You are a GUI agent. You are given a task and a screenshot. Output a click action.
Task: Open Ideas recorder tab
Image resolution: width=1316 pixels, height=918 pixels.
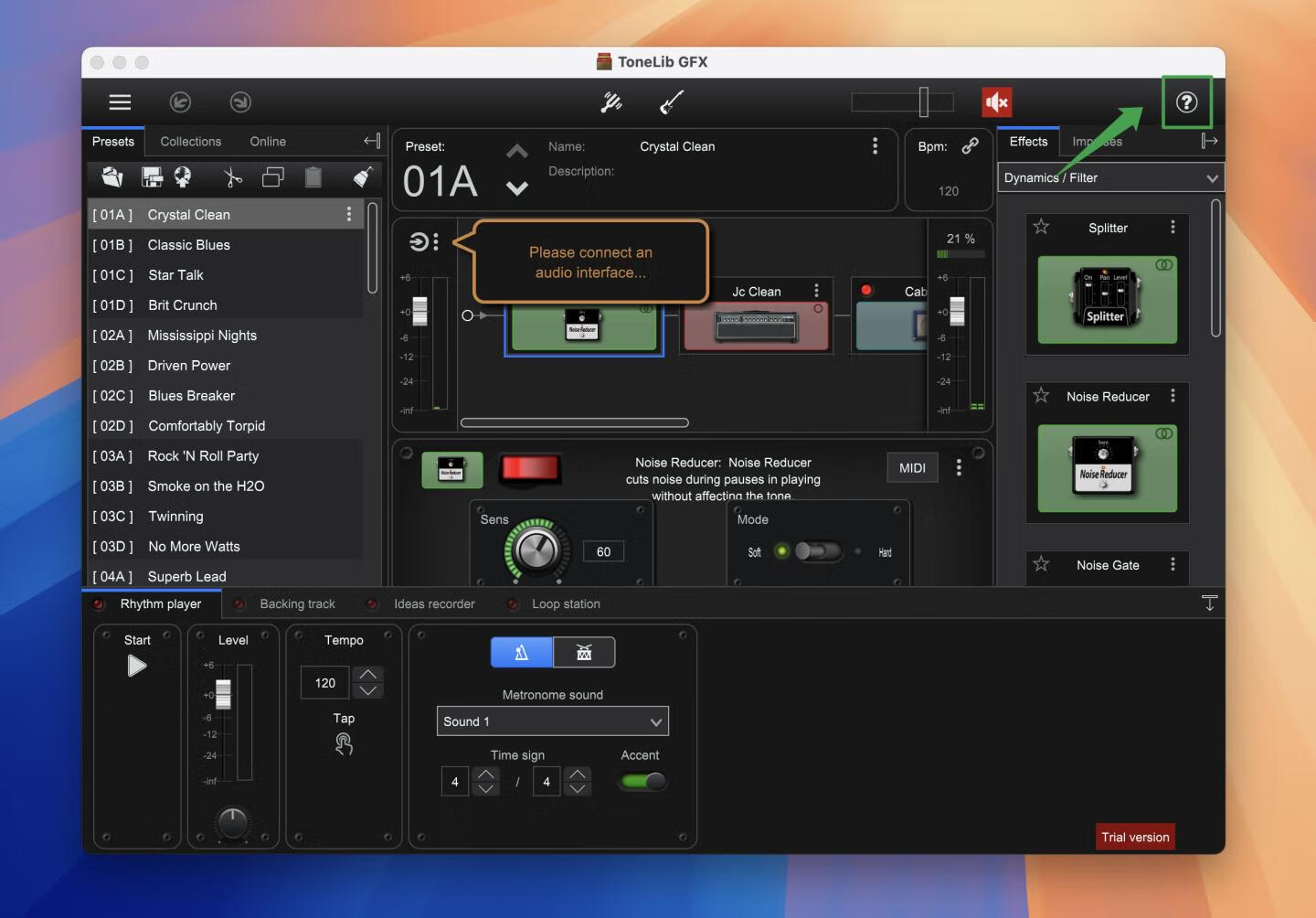point(434,603)
